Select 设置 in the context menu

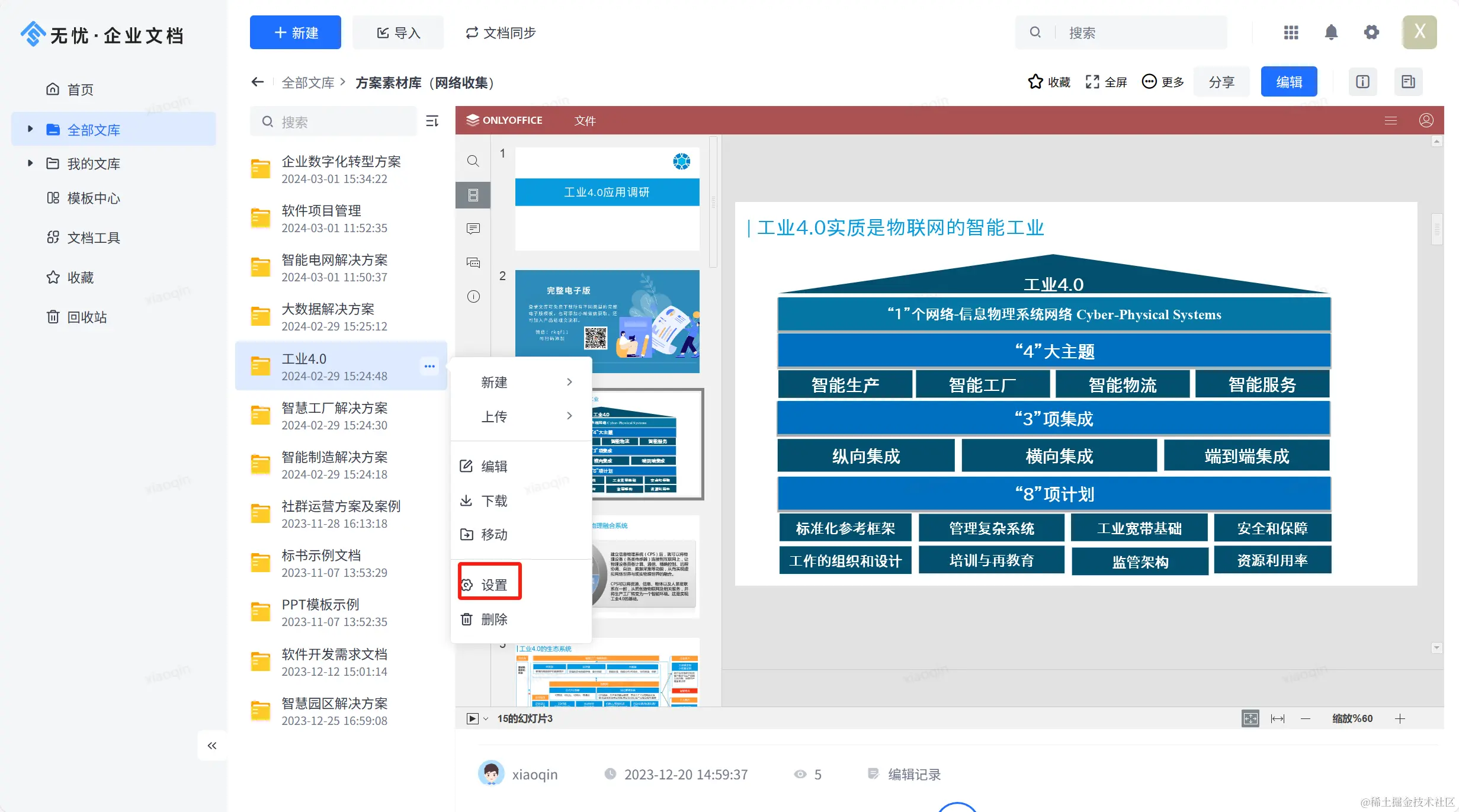[x=493, y=585]
